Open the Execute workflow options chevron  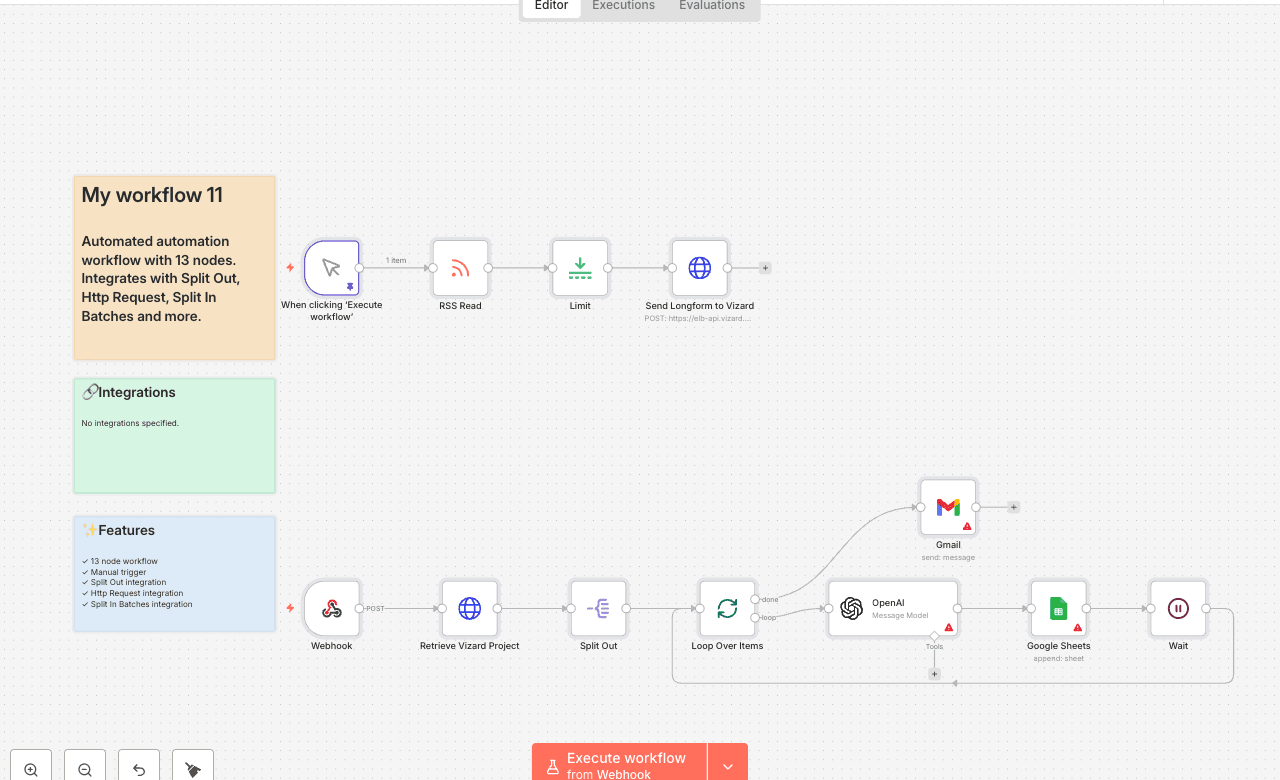(x=727, y=765)
